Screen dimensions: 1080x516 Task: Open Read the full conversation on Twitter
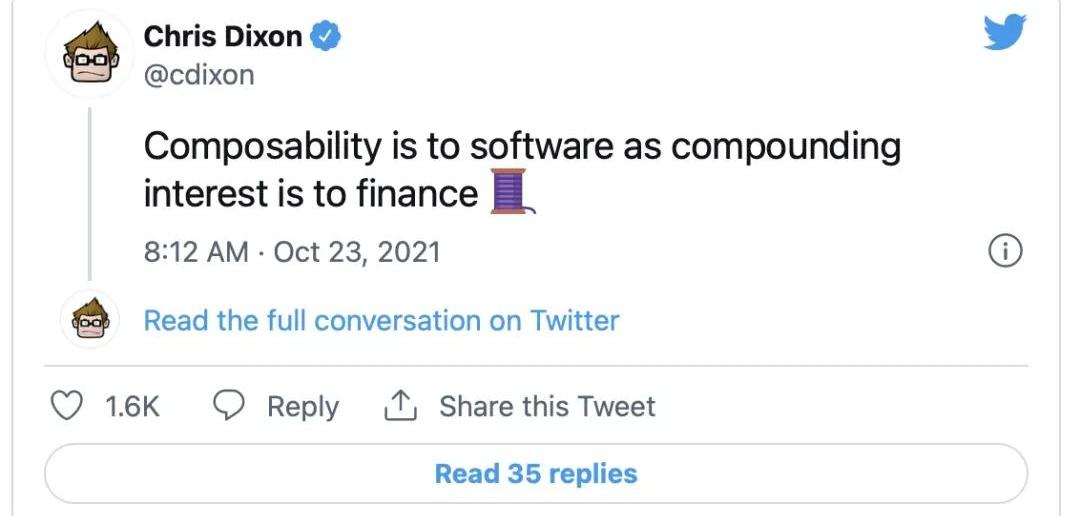point(381,321)
